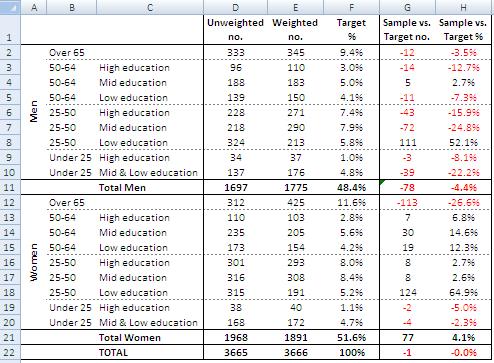The height and width of the screenshot is (363, 494).
Task: Click cell with value 235
Action: 235,232
